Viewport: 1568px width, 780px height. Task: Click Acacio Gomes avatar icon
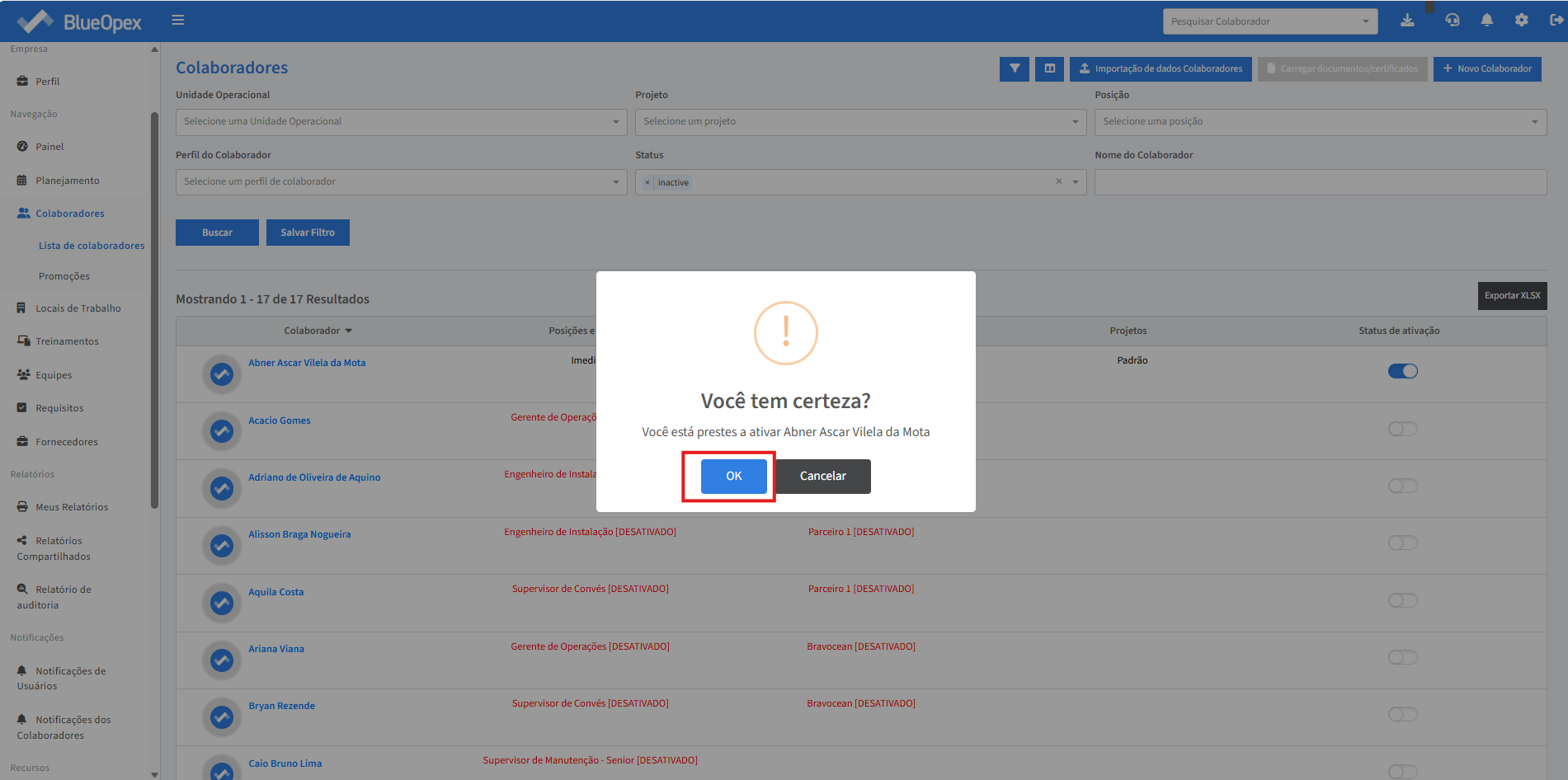click(x=221, y=431)
